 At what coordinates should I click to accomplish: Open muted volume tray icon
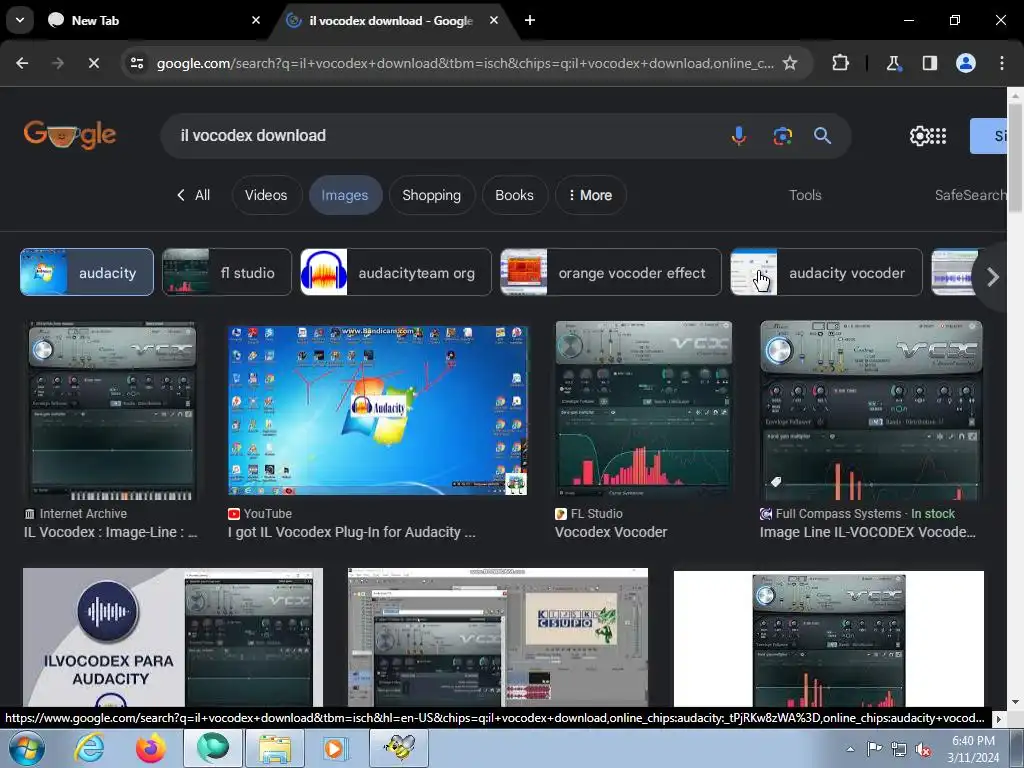pyautogui.click(x=923, y=749)
